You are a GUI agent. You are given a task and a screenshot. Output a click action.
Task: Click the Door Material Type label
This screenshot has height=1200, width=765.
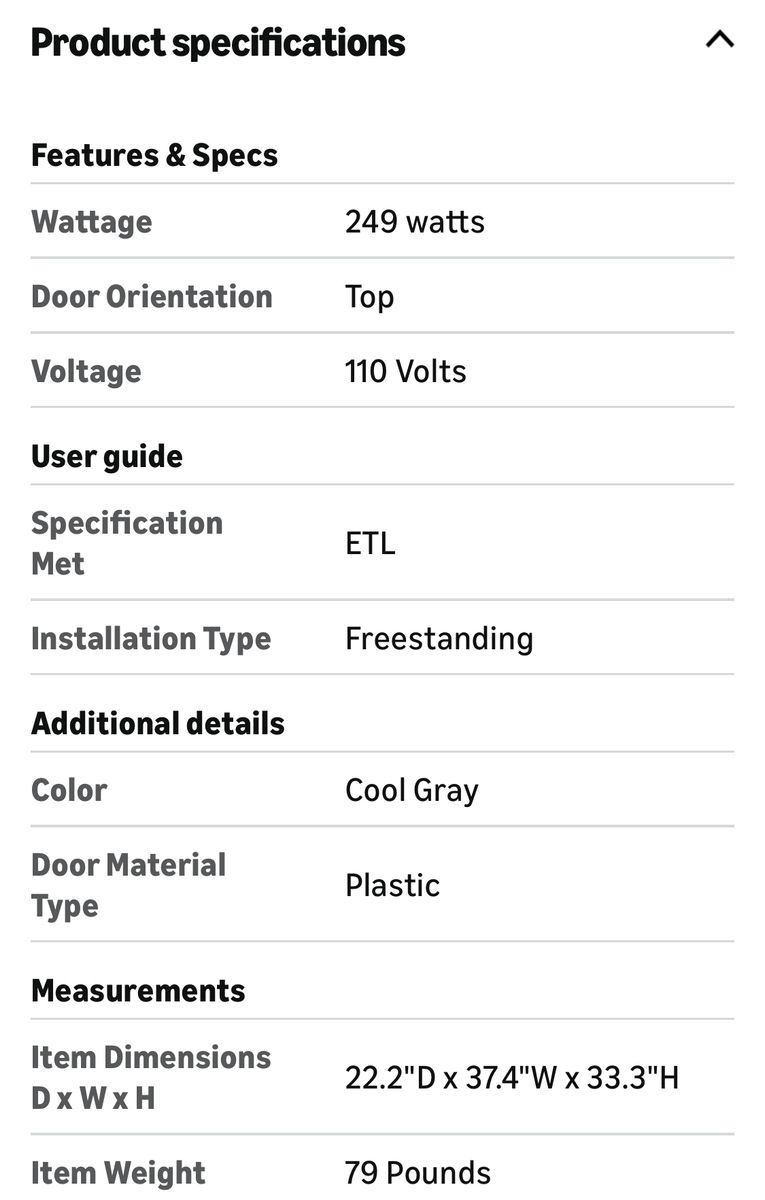[128, 885]
